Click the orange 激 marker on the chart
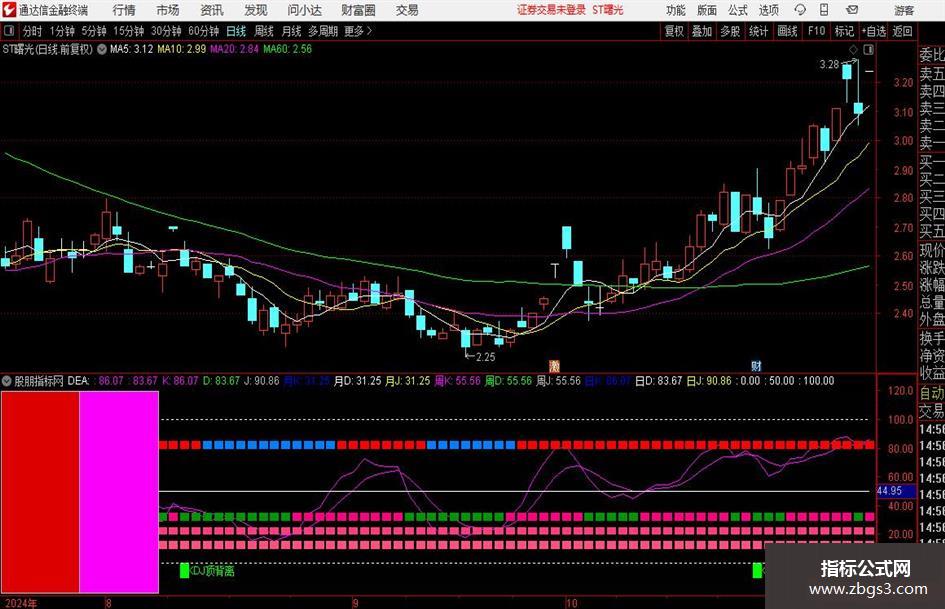Viewport: 945px width, 609px height. click(x=554, y=365)
